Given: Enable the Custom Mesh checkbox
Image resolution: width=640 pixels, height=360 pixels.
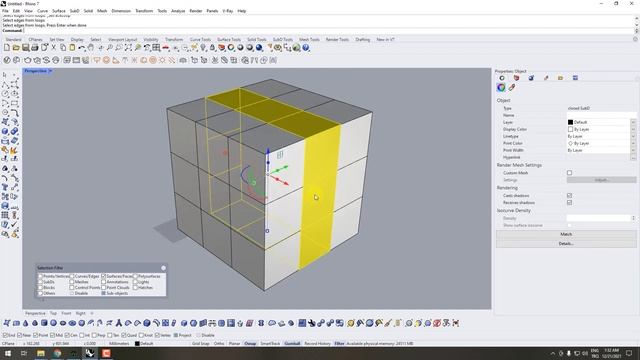Looking at the screenshot, I should (x=569, y=173).
